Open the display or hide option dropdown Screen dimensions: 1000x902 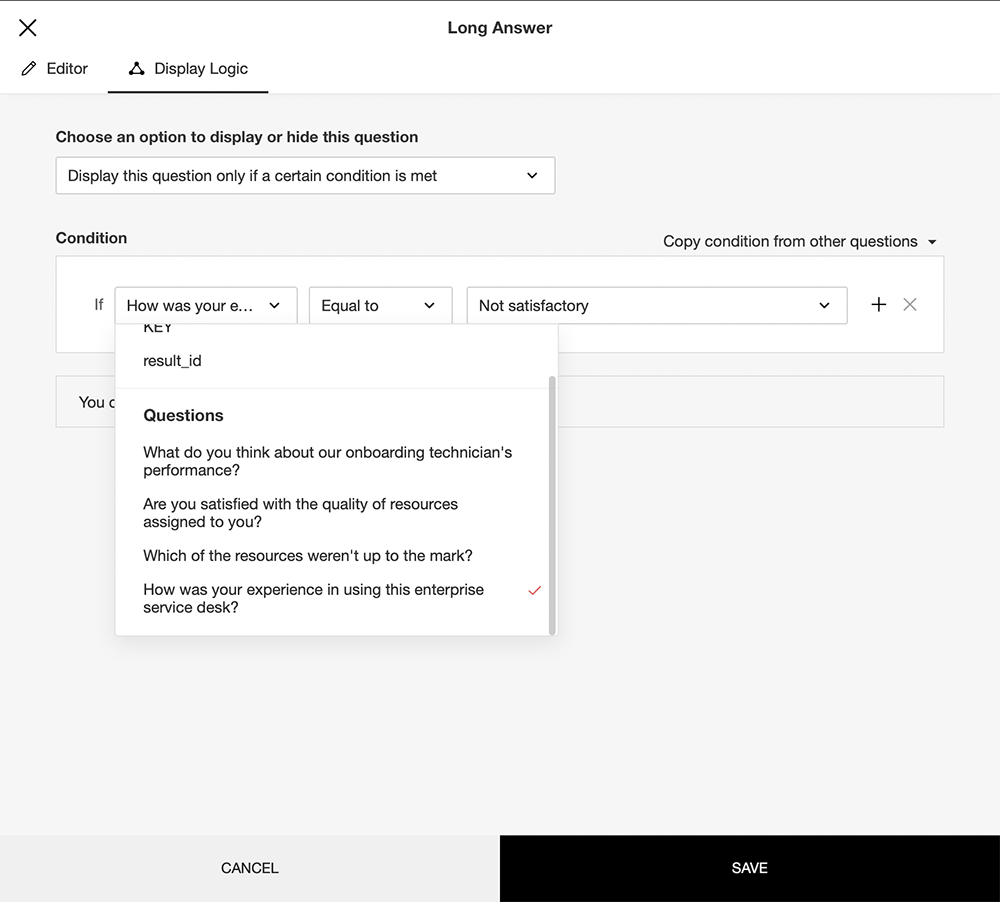point(305,175)
